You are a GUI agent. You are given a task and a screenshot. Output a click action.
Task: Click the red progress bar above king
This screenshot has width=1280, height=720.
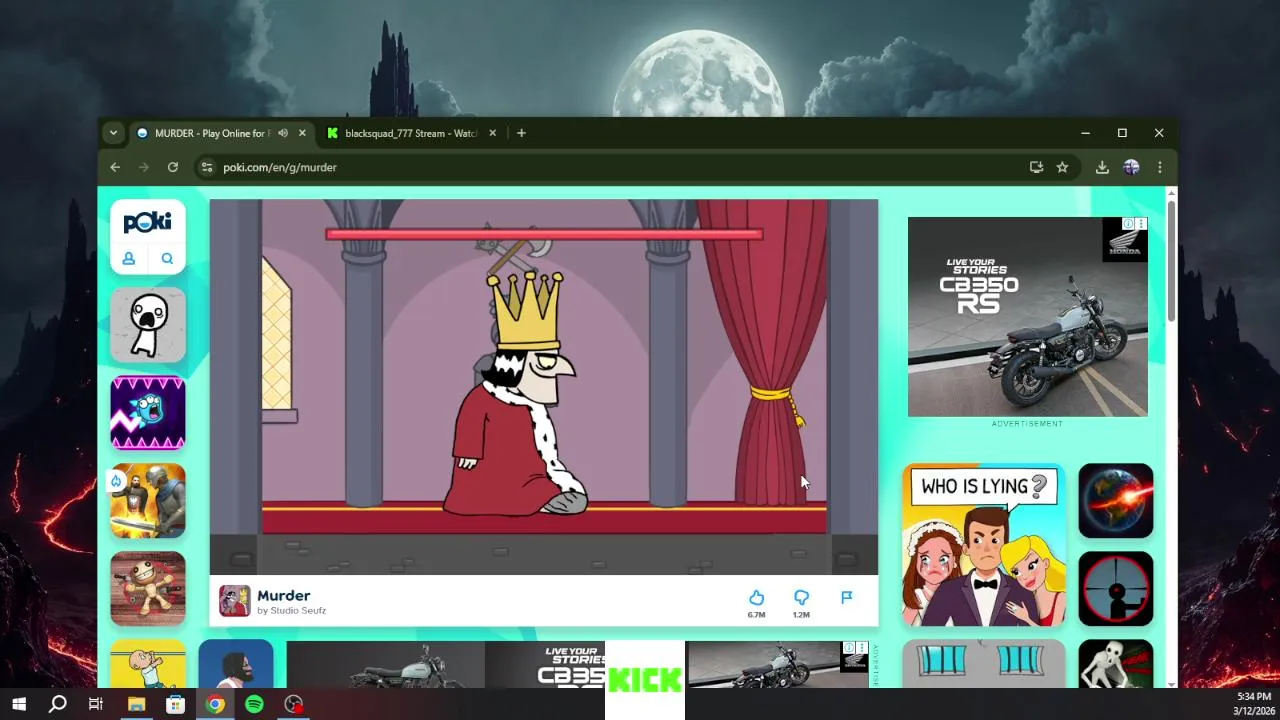point(544,234)
